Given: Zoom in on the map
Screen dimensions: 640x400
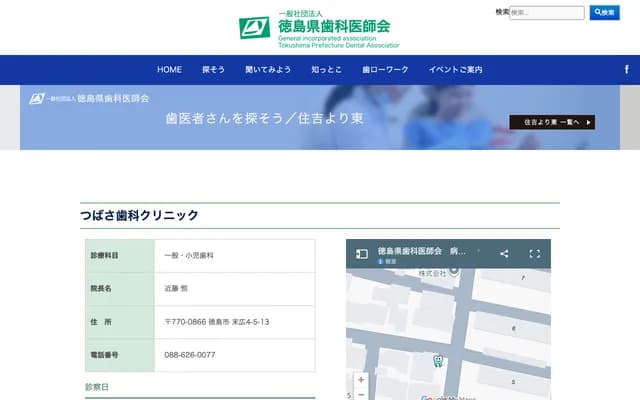Looking at the screenshot, I should 361,380.
